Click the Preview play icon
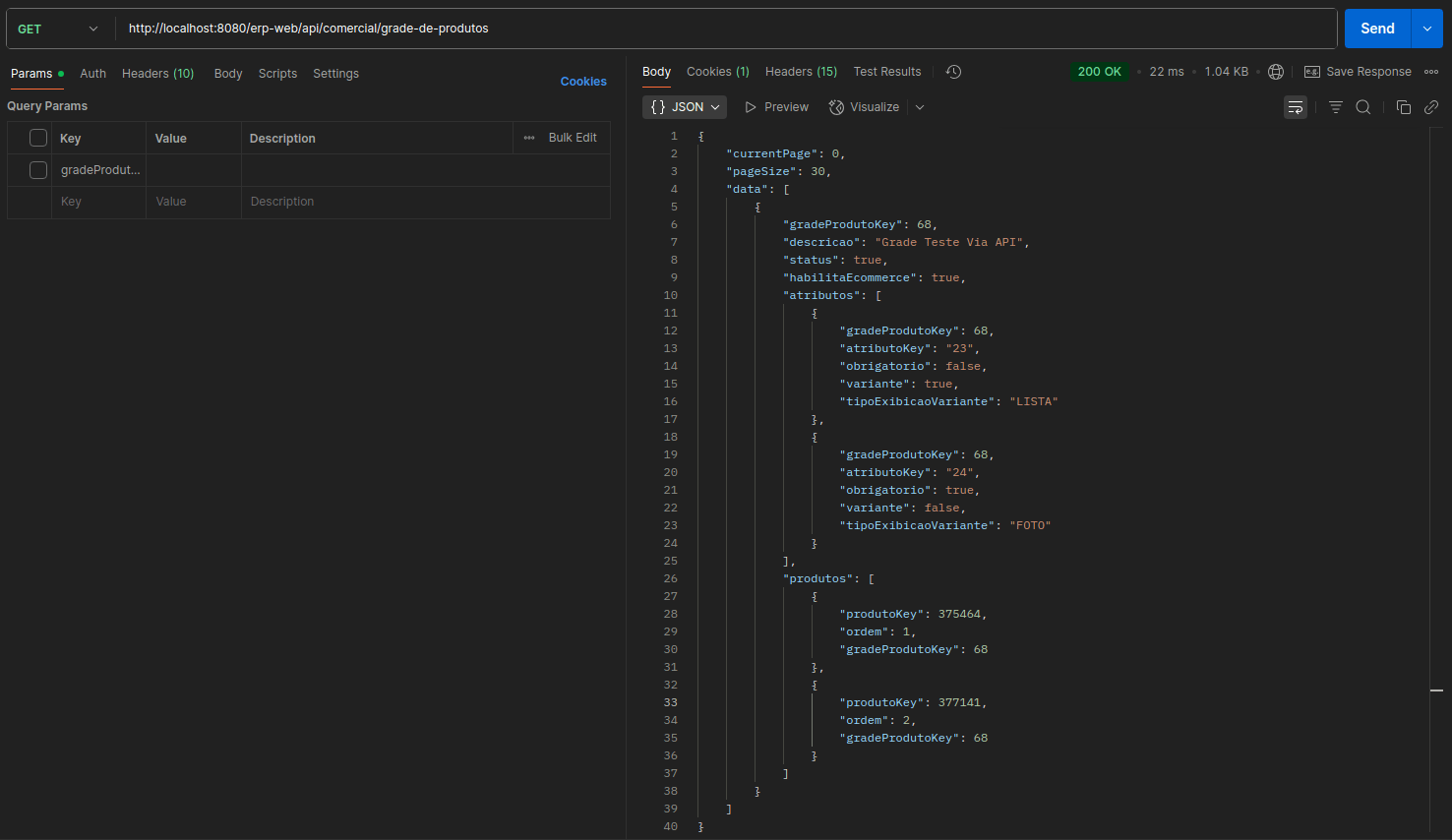The image size is (1452, 840). click(x=751, y=107)
